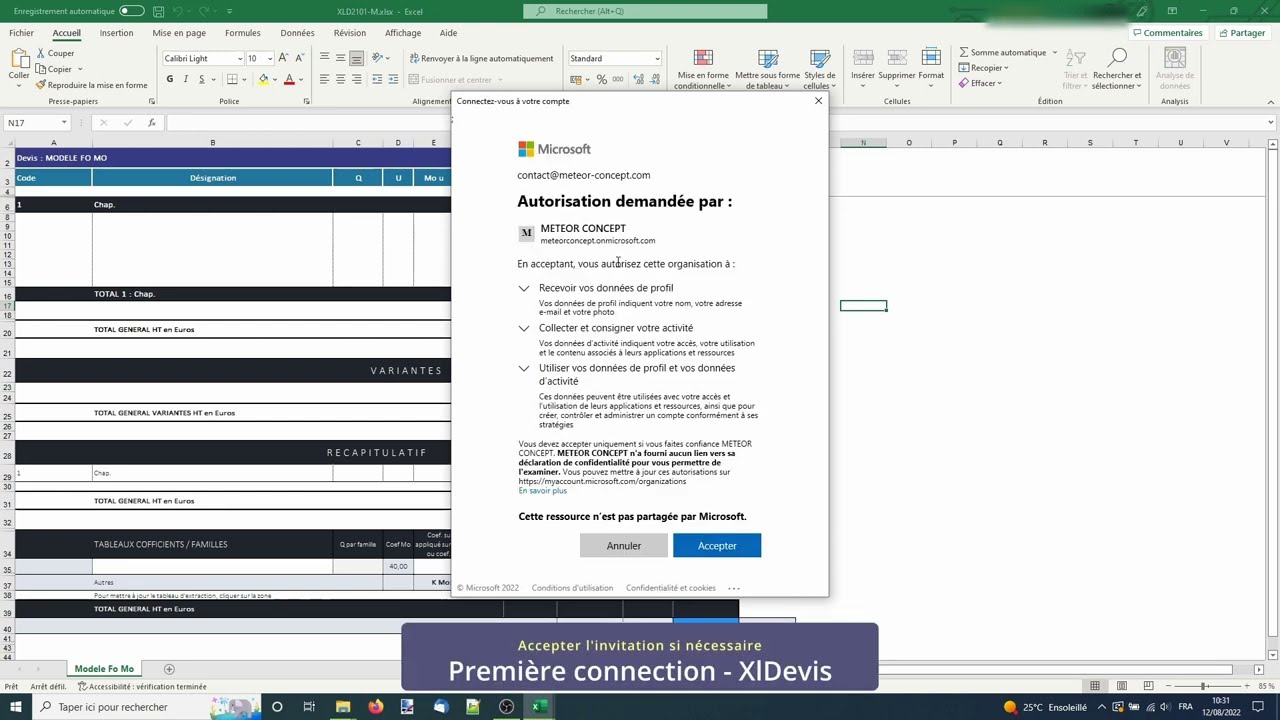The height and width of the screenshot is (720, 1280).
Task: Toggle italic (I) formatting
Action: point(186,79)
